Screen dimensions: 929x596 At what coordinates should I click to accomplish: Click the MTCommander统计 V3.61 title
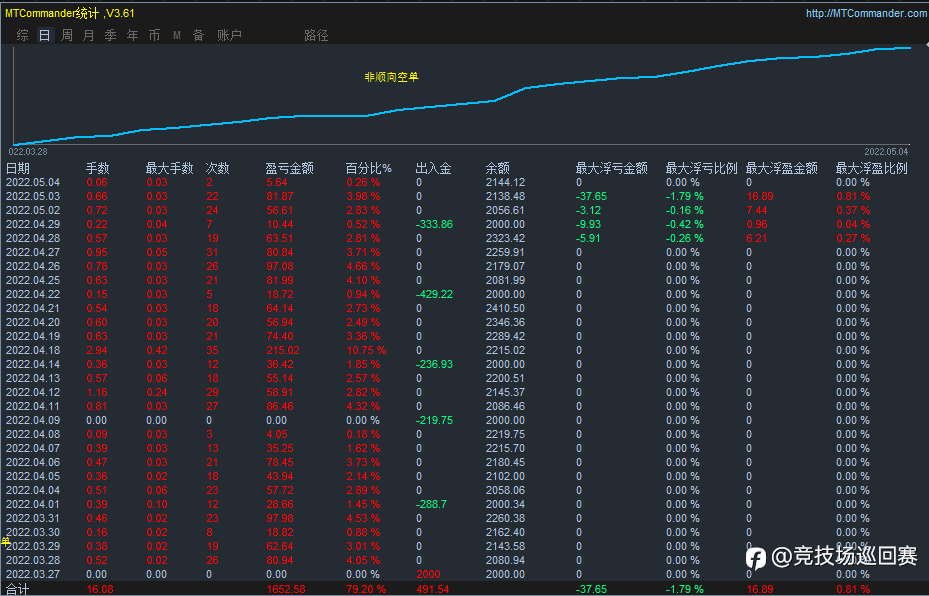(x=70, y=13)
